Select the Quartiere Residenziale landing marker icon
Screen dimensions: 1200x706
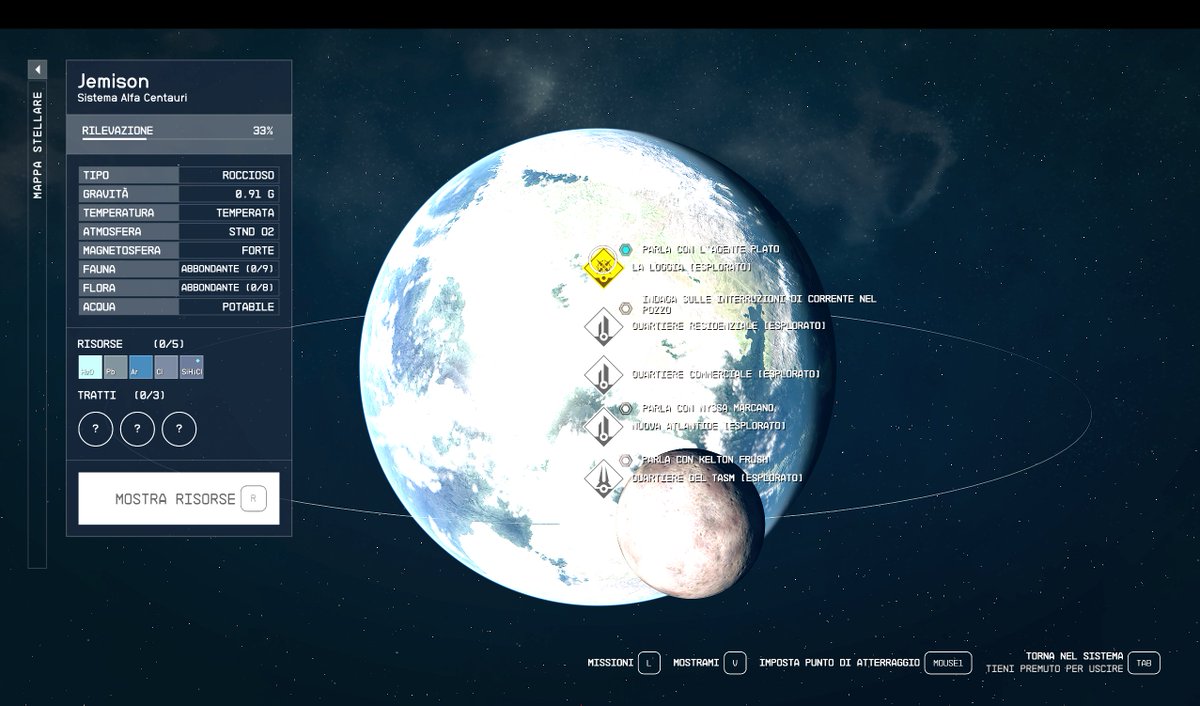(x=603, y=326)
